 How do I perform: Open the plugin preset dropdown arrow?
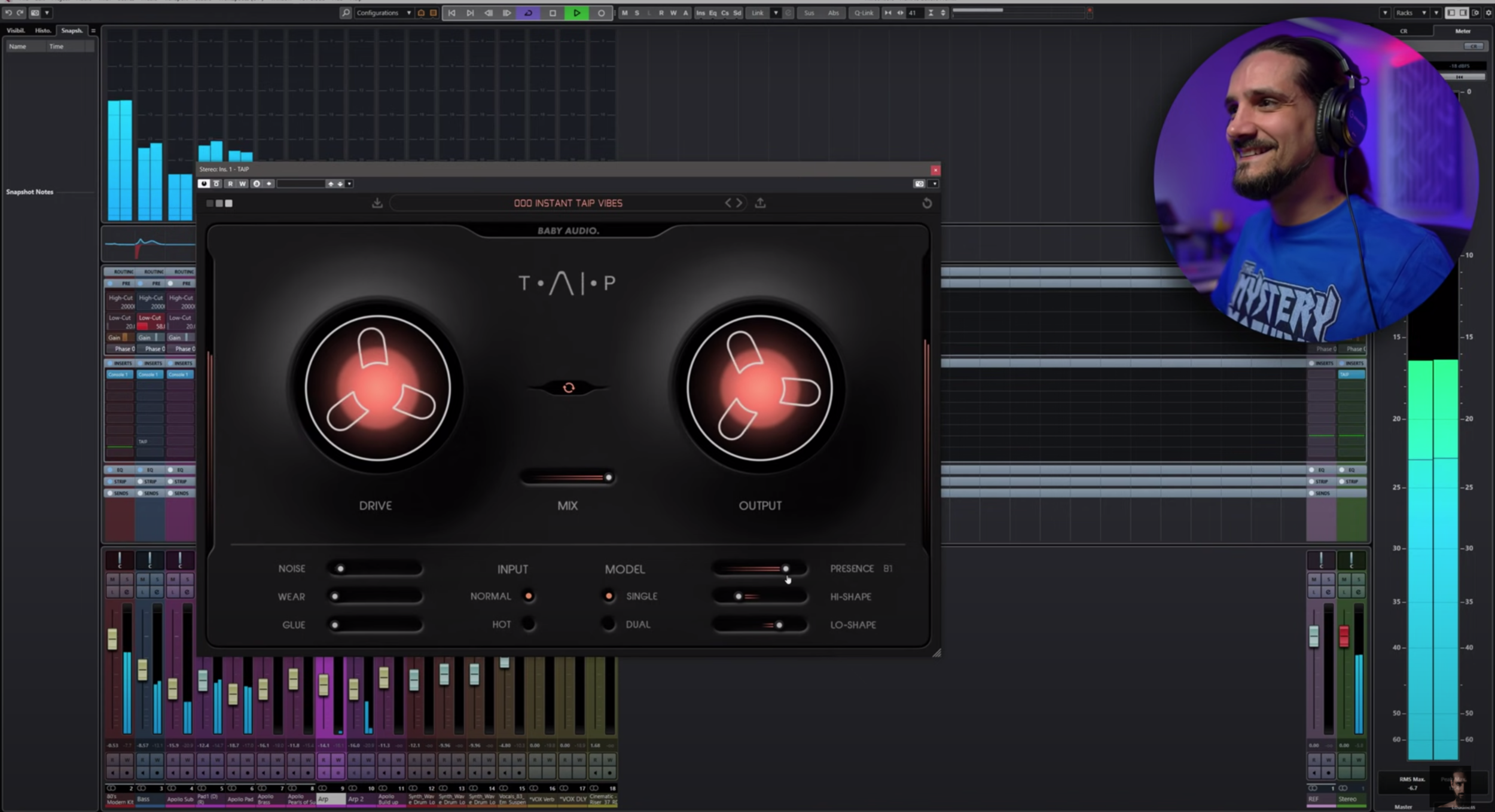tap(349, 184)
